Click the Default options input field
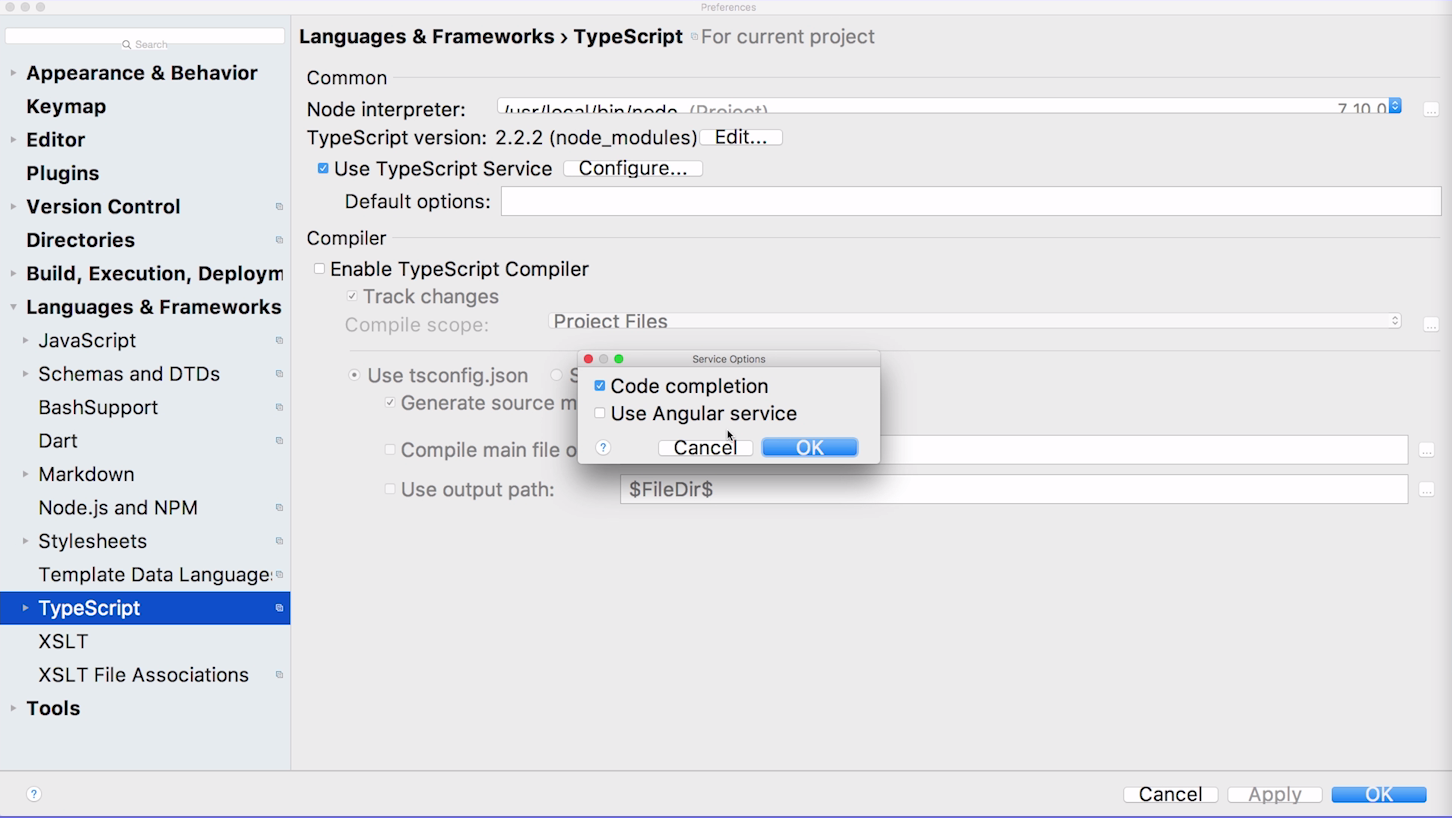This screenshot has height=818, width=1452. pyautogui.click(x=971, y=201)
